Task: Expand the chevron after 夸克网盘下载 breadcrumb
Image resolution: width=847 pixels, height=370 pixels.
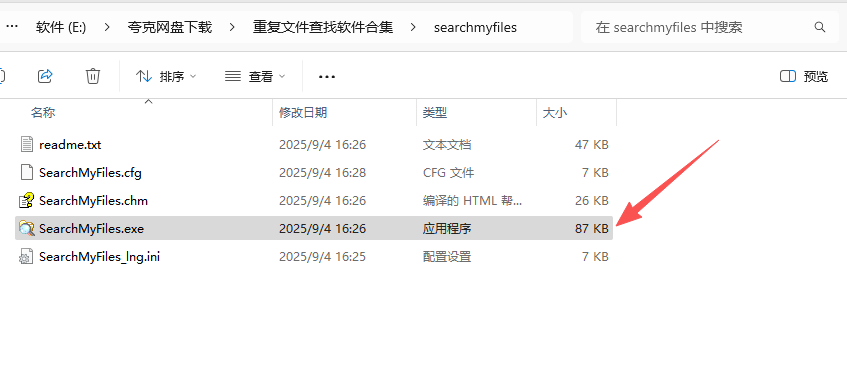Action: [232, 27]
